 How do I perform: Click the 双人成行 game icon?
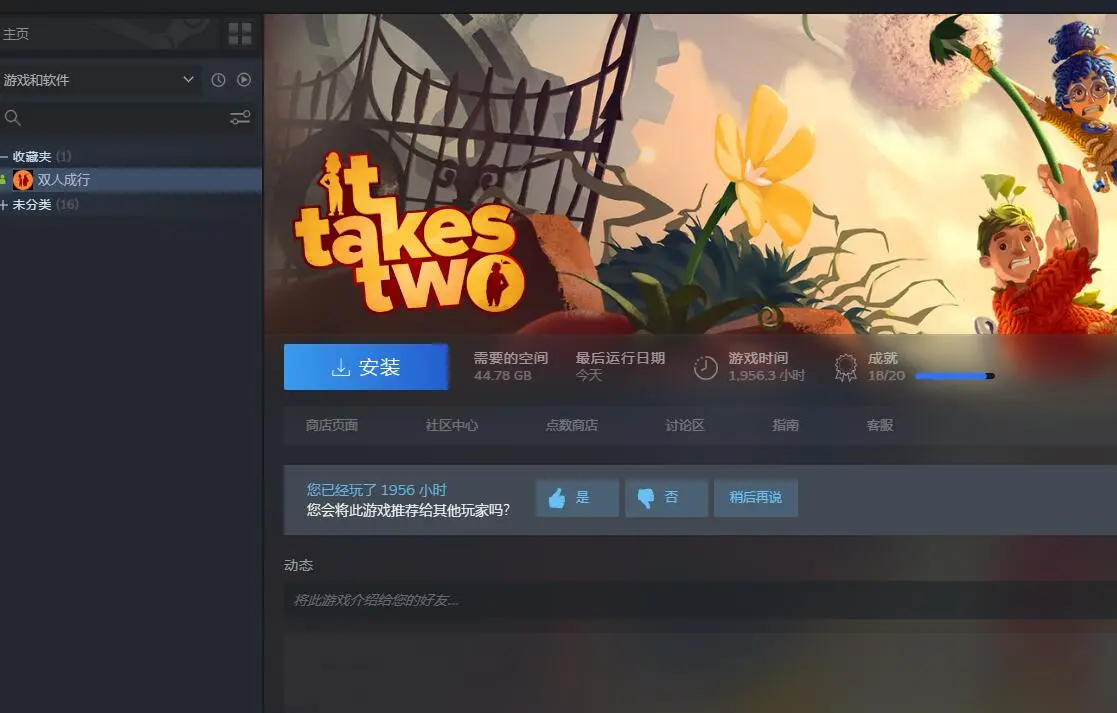(23, 180)
